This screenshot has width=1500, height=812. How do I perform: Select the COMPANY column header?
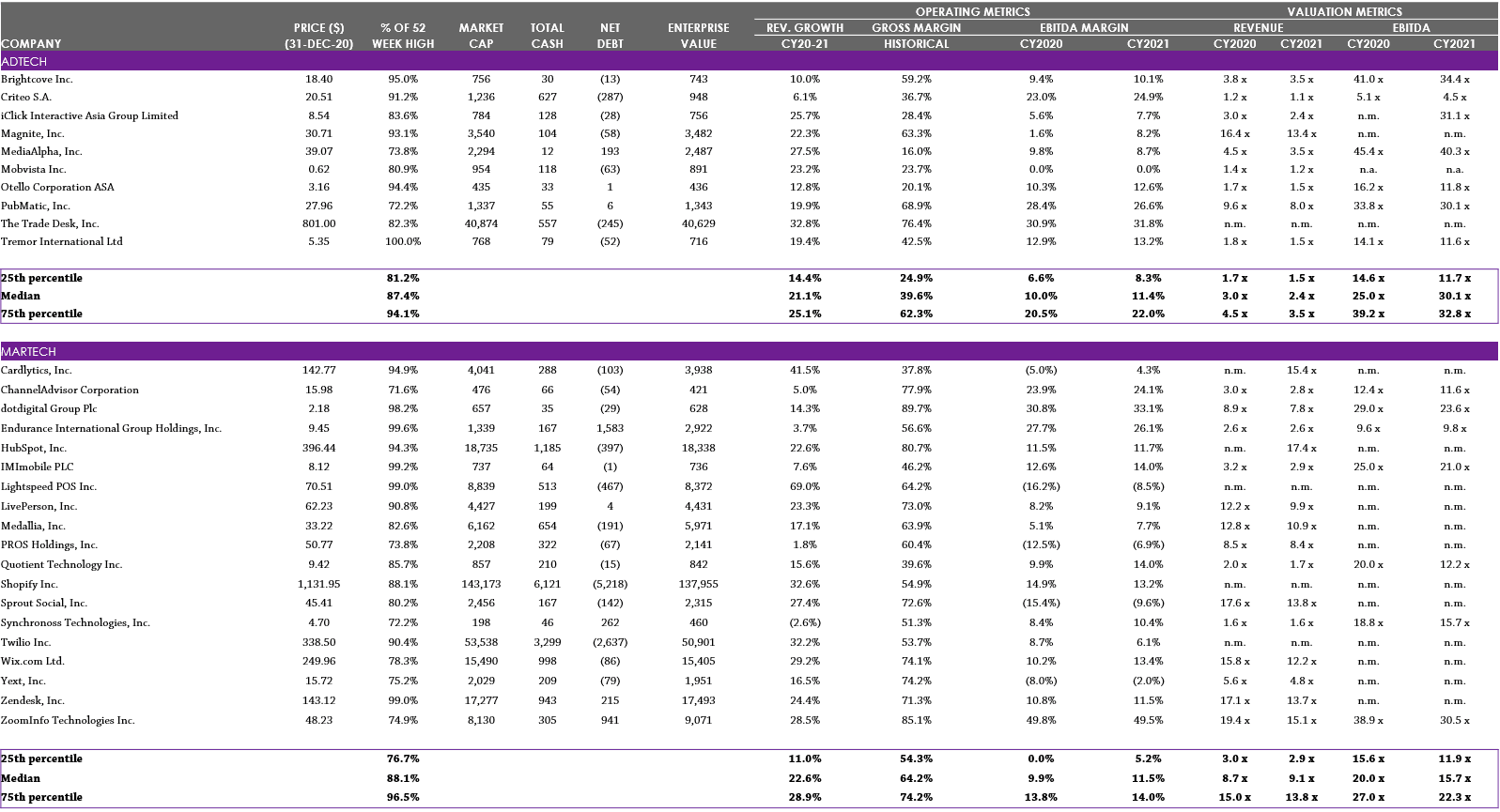(31, 44)
